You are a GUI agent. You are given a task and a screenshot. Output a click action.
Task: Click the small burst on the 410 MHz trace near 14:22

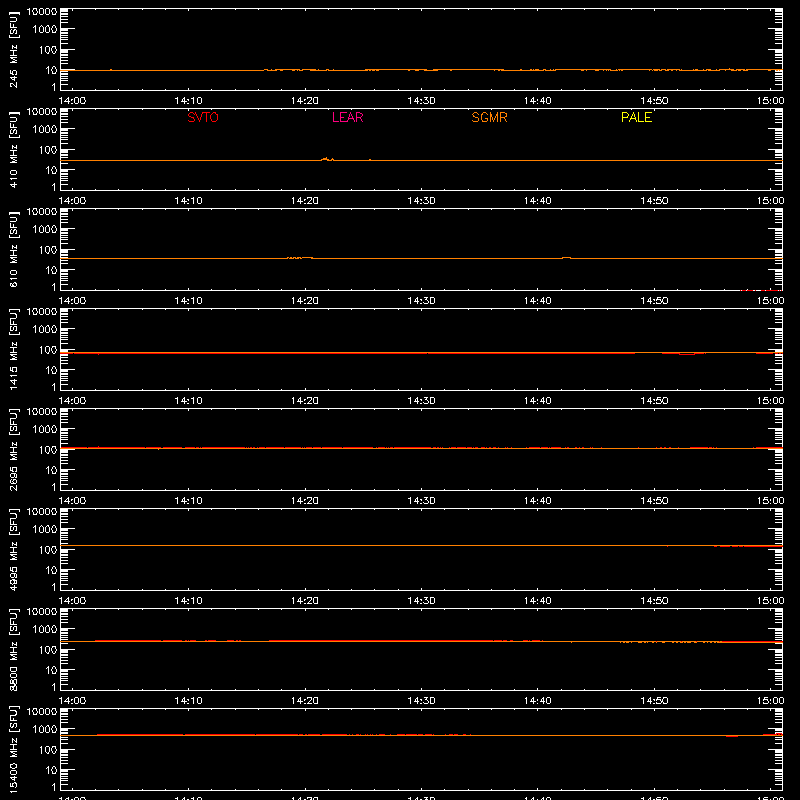point(327,159)
